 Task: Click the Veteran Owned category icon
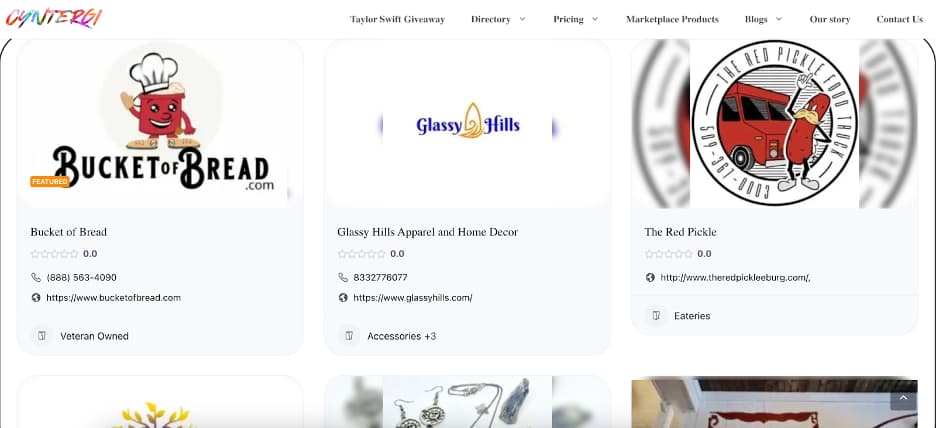pos(42,336)
